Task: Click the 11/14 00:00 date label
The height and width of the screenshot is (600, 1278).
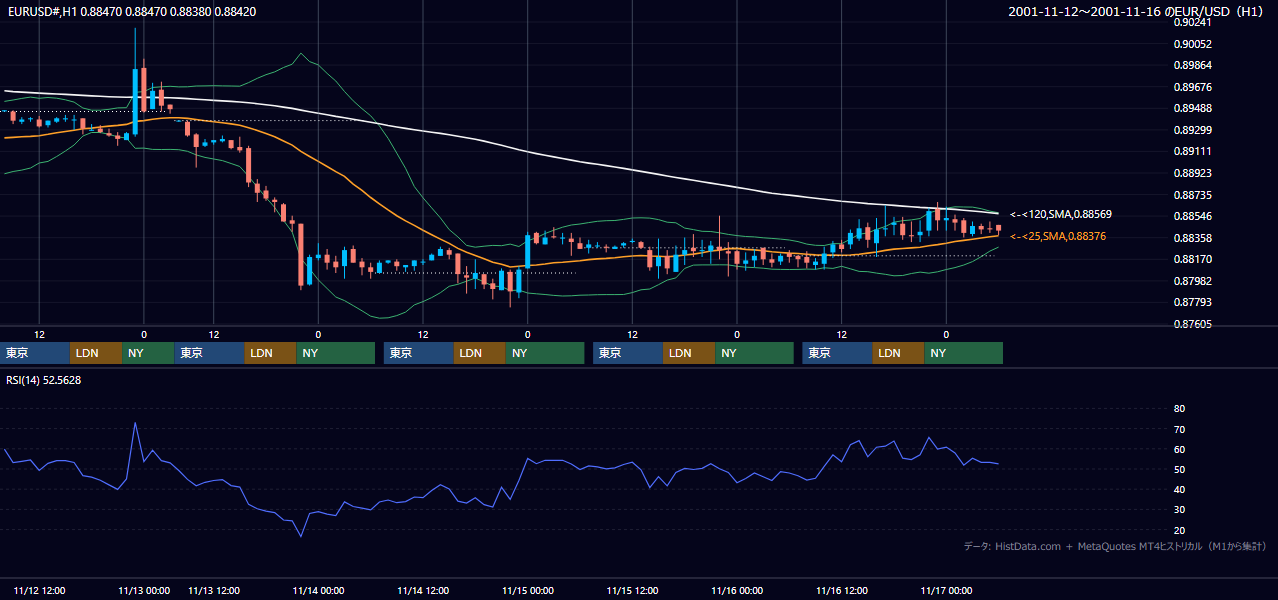Action: [319, 590]
